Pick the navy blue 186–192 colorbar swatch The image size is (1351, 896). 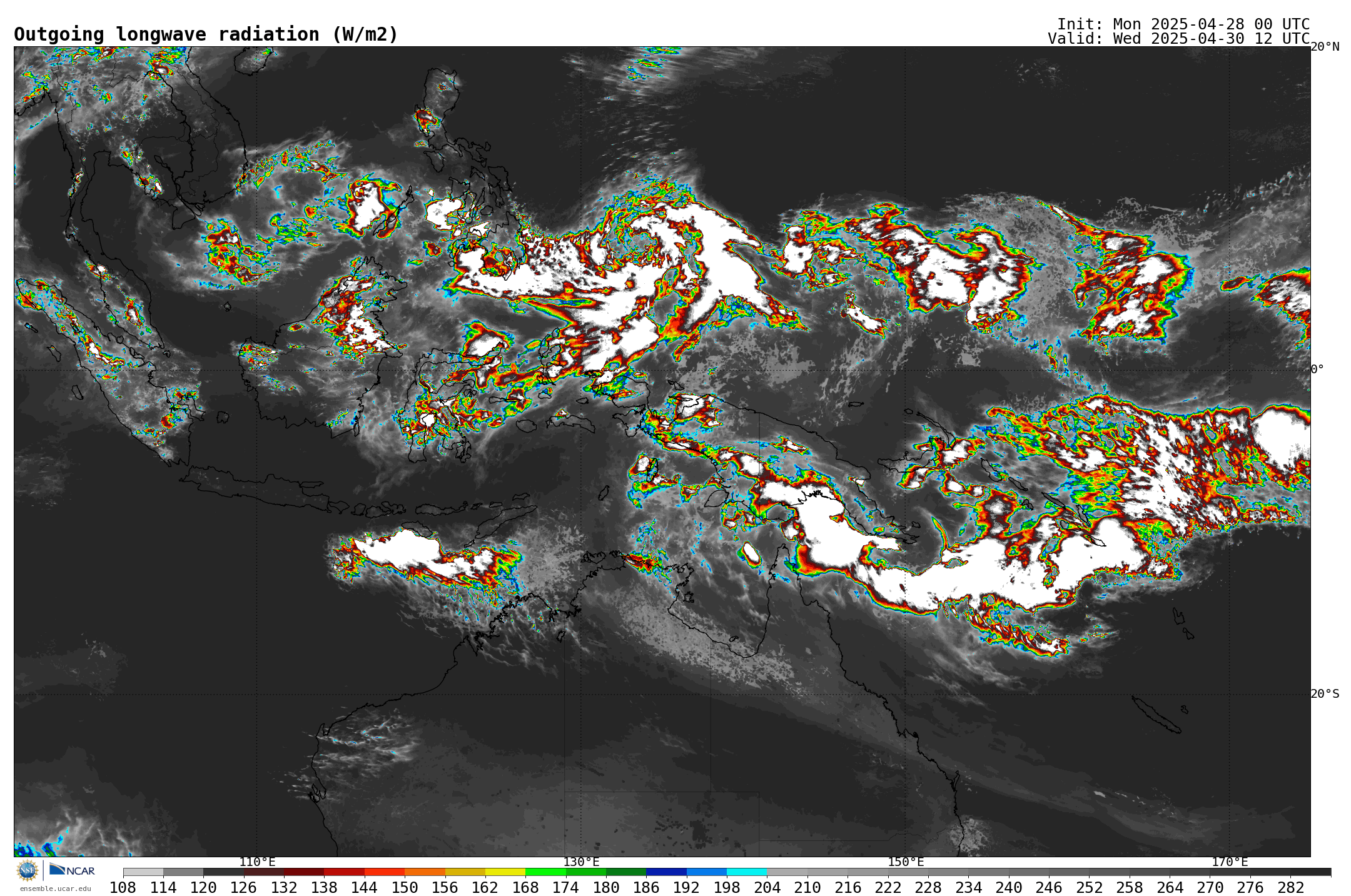[x=666, y=872]
